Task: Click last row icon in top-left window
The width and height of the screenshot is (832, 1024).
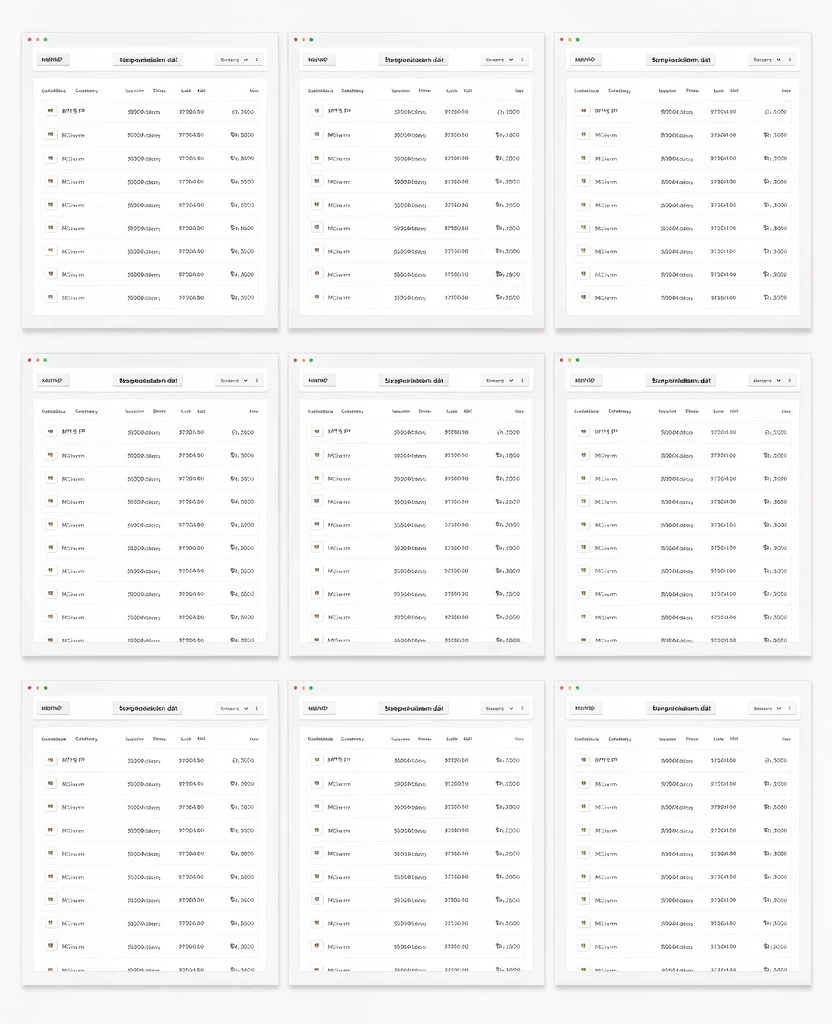Action: coord(50,297)
